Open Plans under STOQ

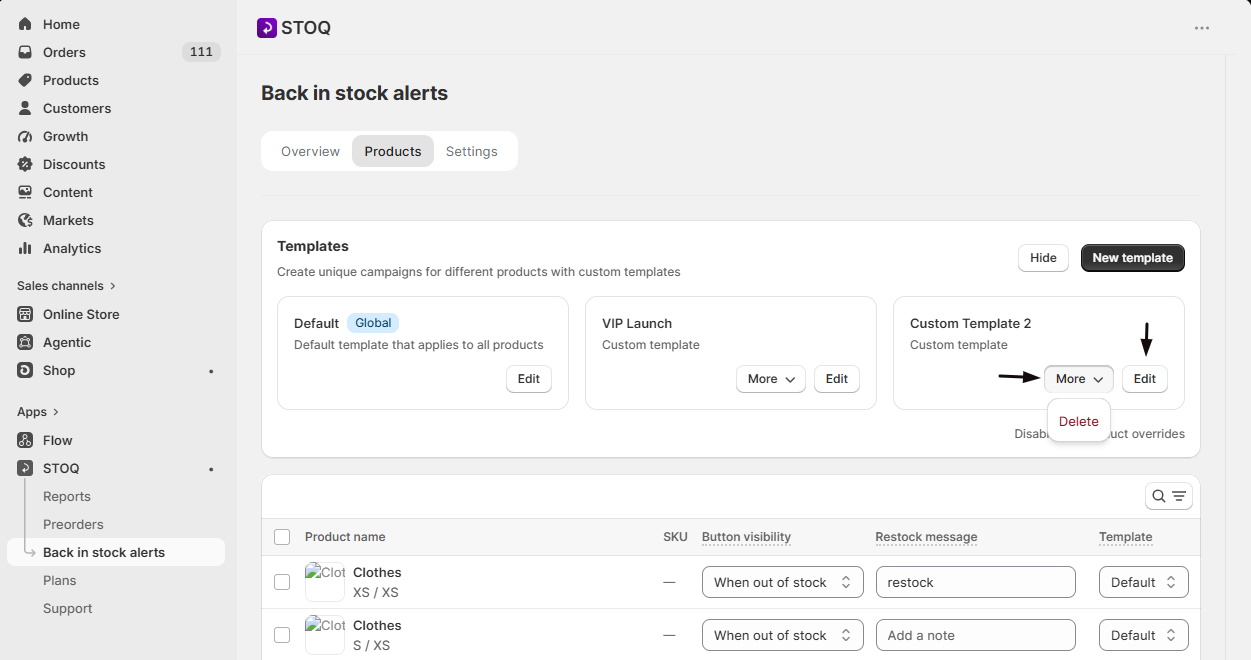[60, 580]
